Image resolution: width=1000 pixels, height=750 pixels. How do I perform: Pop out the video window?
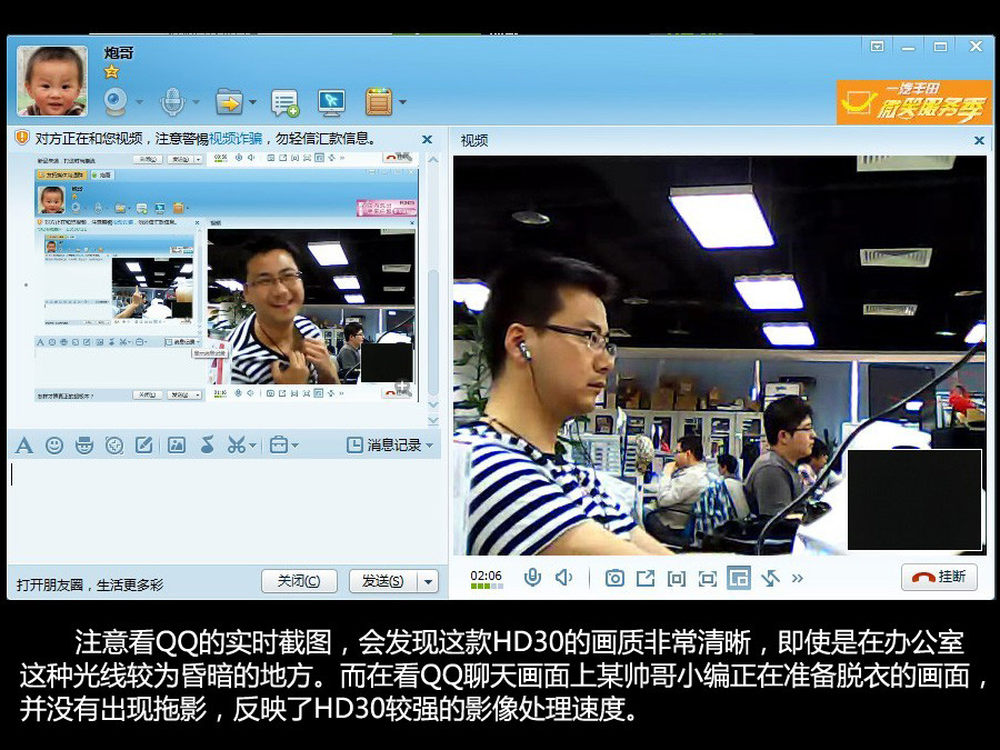(645, 578)
